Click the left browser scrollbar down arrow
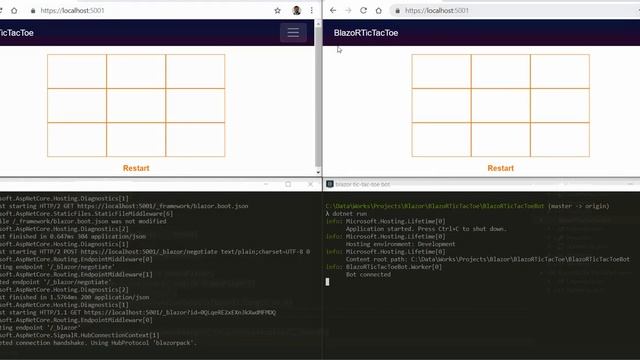The width and height of the screenshot is (640, 360). click(x=318, y=173)
